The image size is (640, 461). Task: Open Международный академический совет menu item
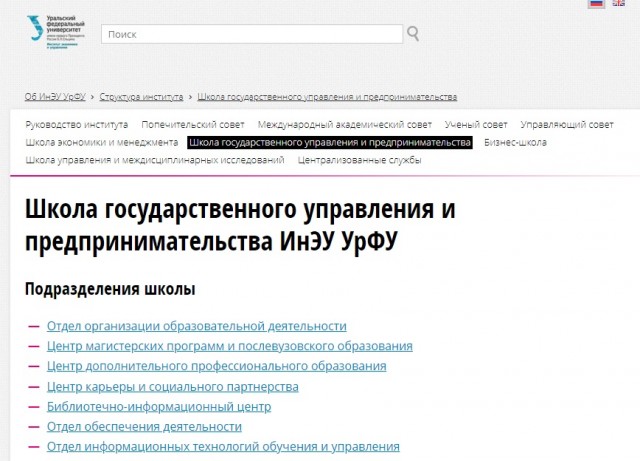(x=344, y=125)
